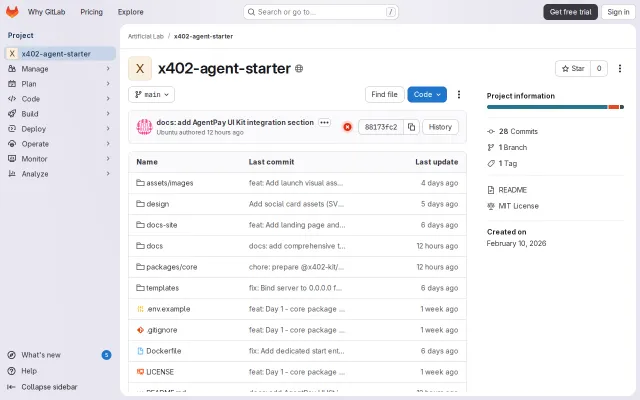
Task: Expand the Plan sidebar section
Action: coord(59,84)
